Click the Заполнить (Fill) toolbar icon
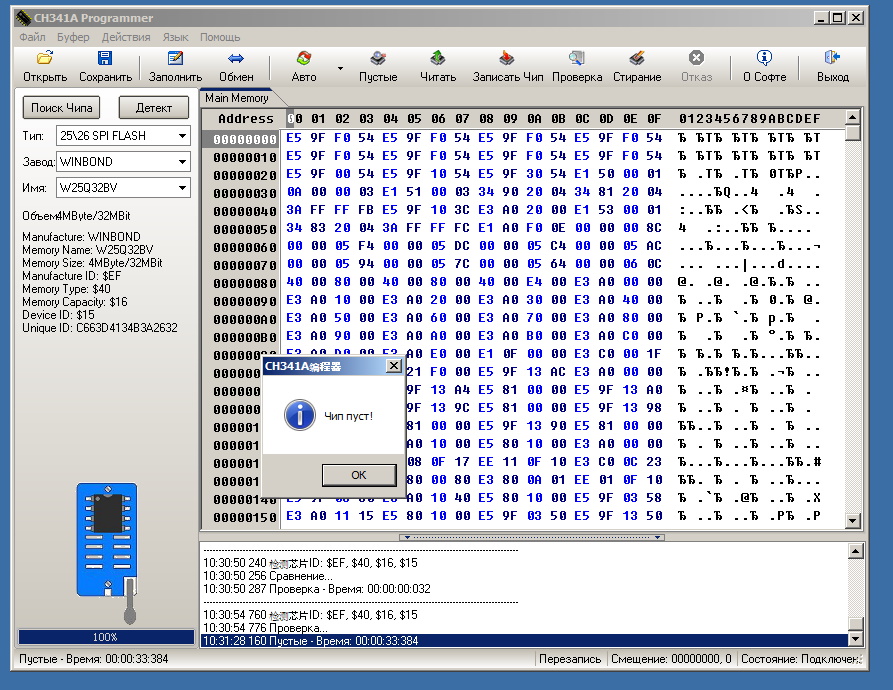This screenshot has width=893, height=690. [175, 59]
